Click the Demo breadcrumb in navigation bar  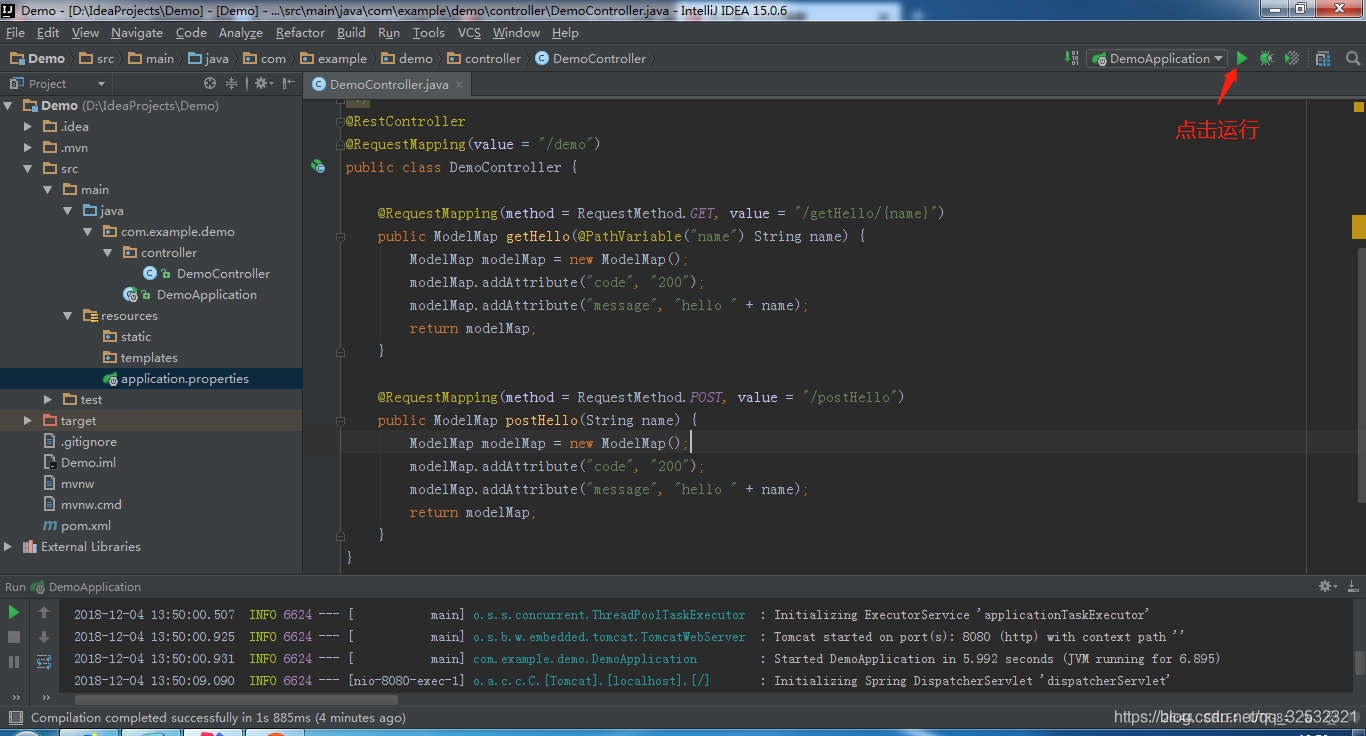[38, 58]
